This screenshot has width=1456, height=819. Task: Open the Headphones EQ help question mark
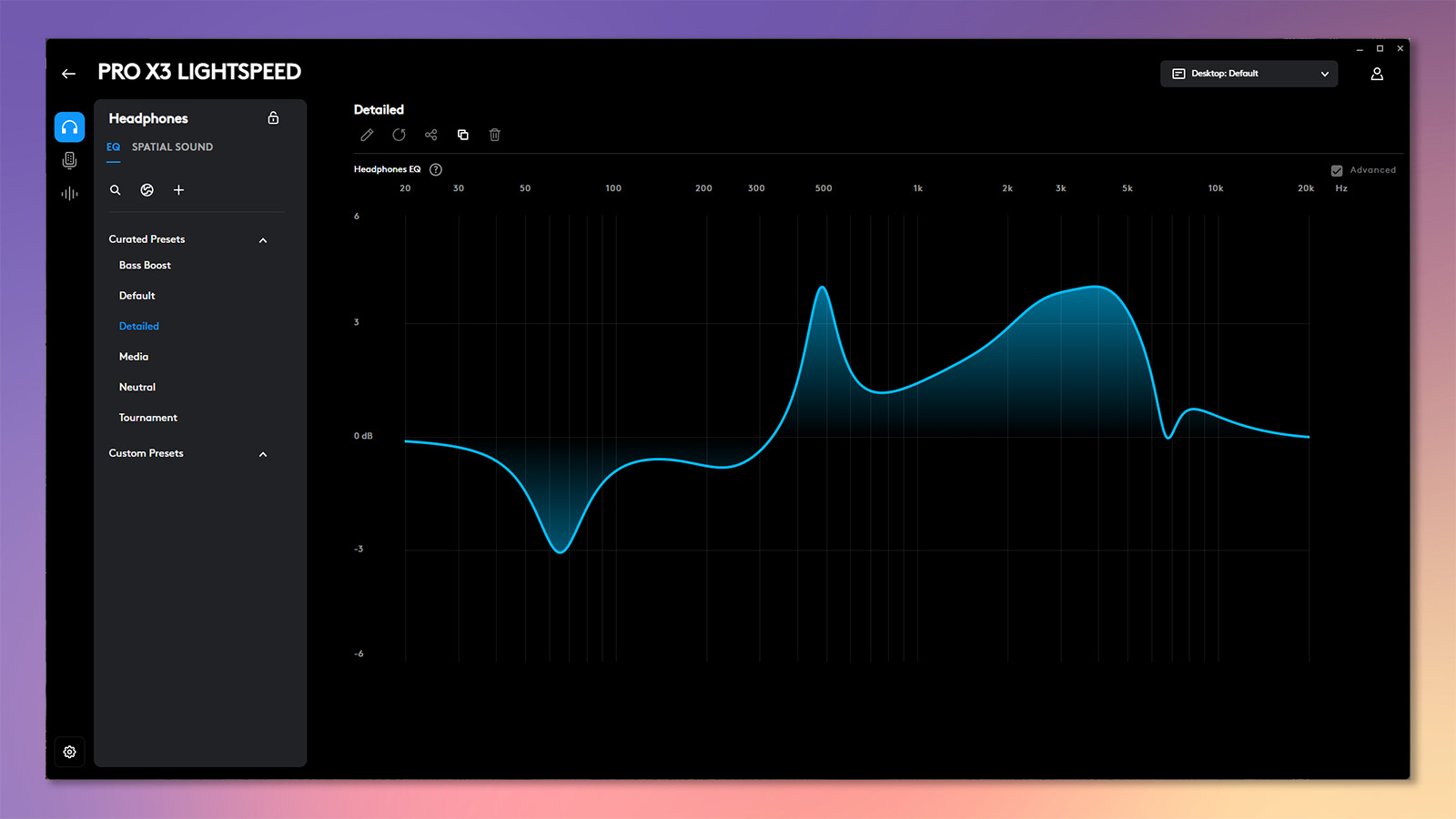coord(436,169)
